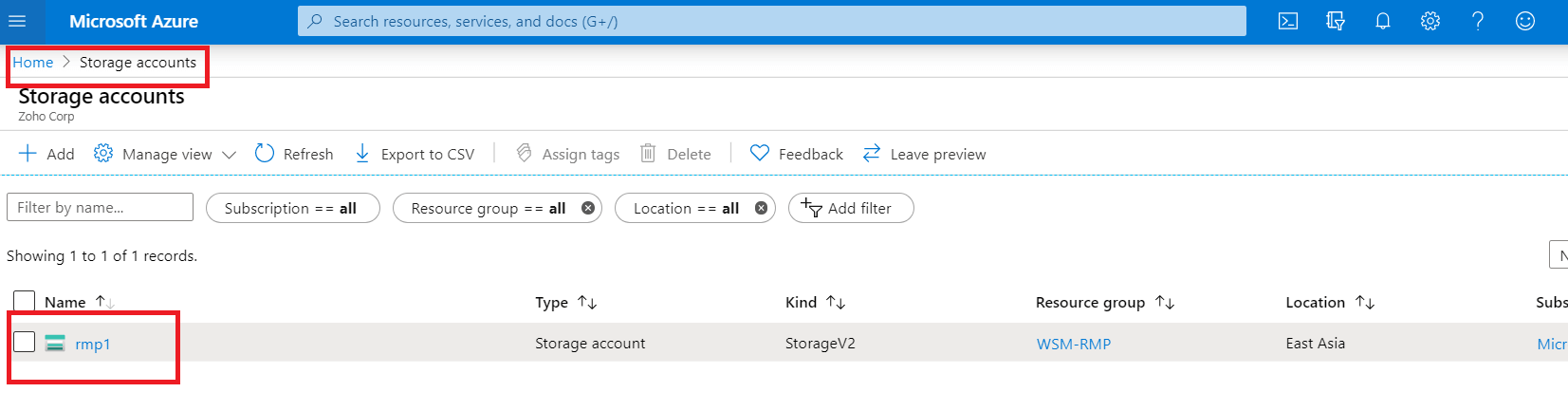Refresh the storage accounts list
The height and width of the screenshot is (411, 1568).
pos(294,154)
